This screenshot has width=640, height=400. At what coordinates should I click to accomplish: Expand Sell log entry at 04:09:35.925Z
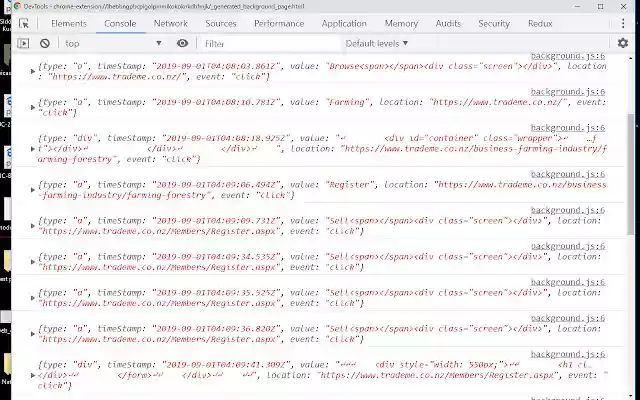point(33,298)
